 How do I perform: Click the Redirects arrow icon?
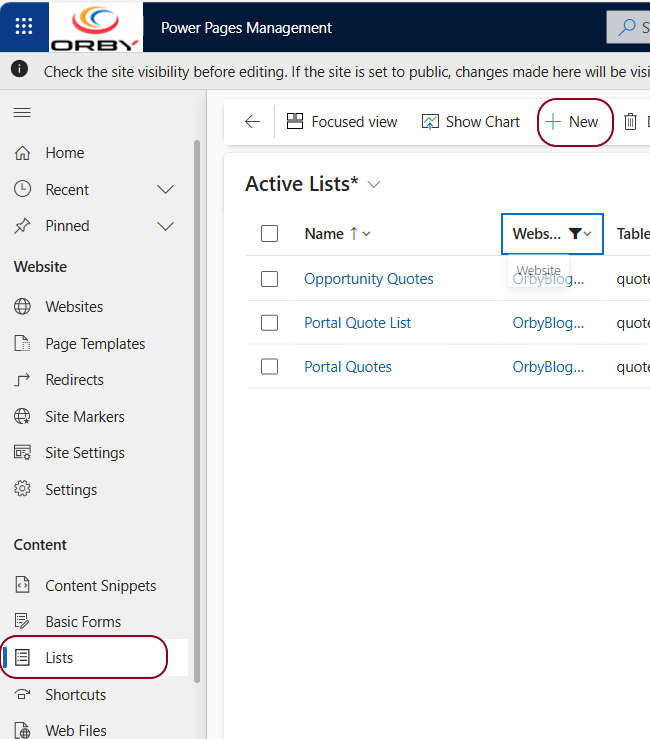(x=22, y=380)
